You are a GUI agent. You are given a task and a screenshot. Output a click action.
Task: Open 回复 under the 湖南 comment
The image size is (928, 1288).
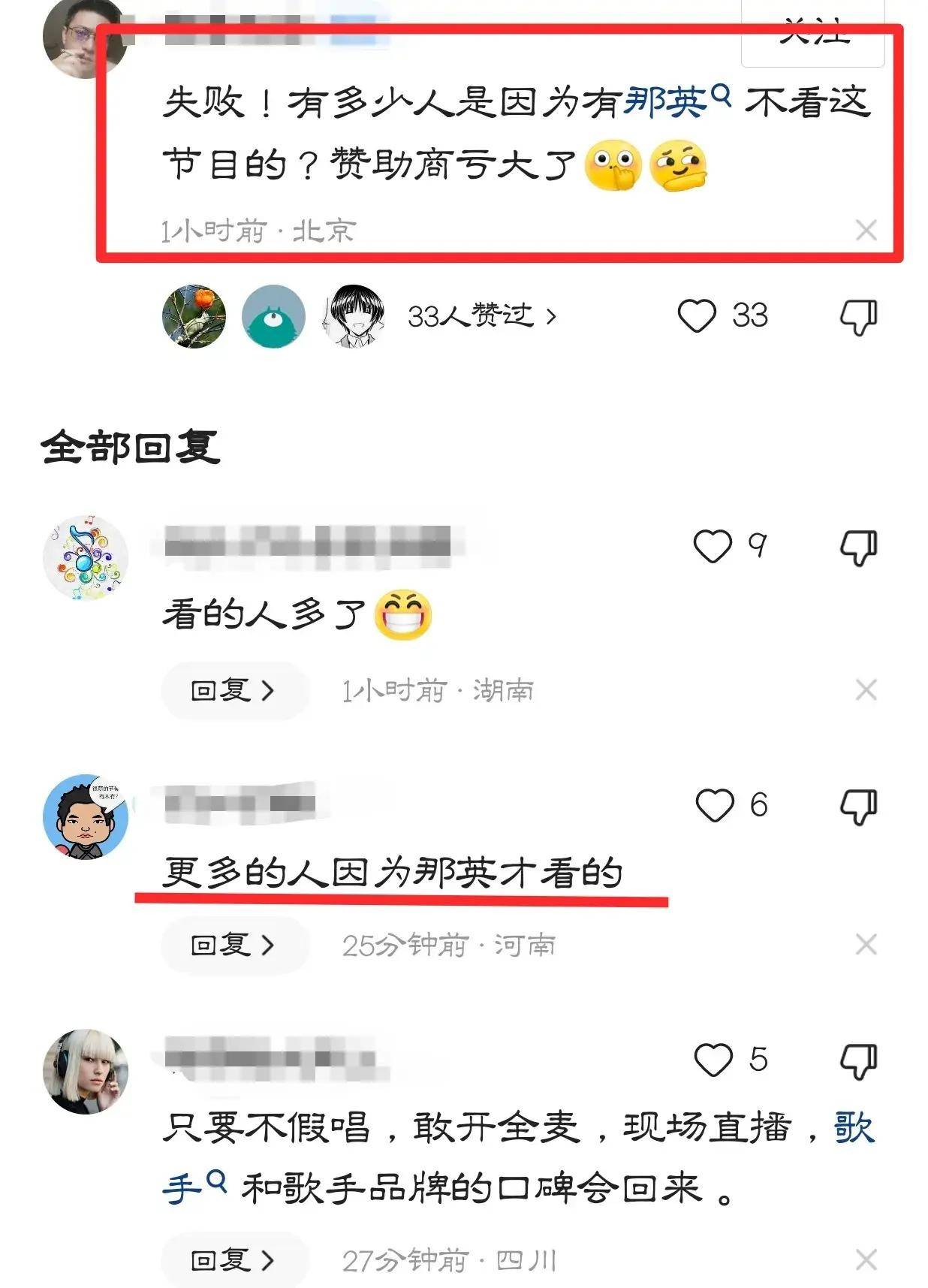click(234, 690)
